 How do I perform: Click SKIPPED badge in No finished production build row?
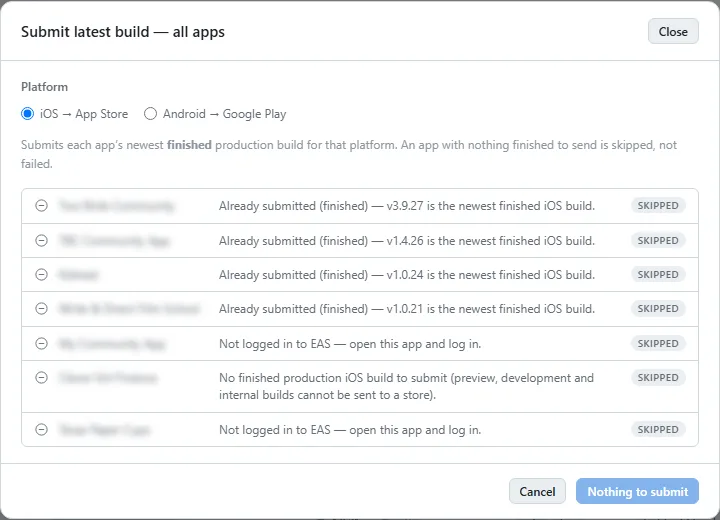658,378
